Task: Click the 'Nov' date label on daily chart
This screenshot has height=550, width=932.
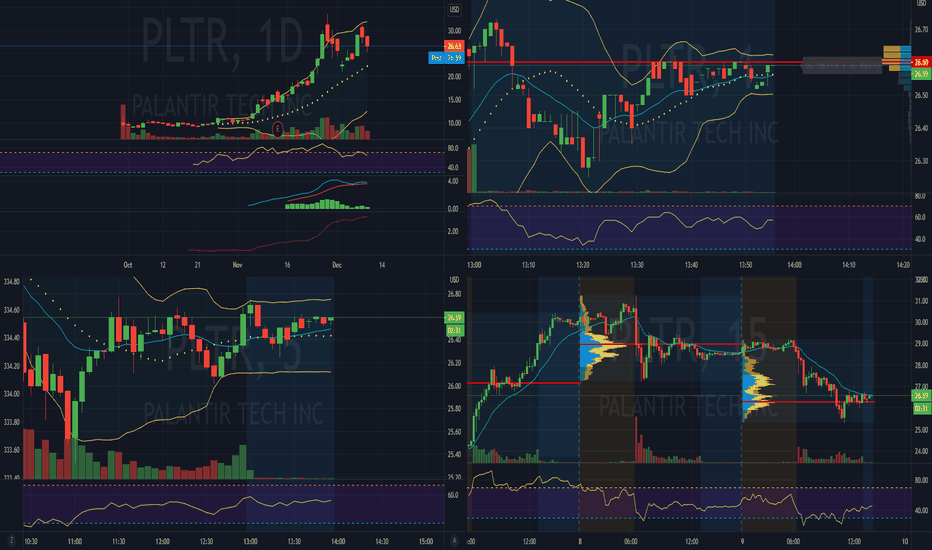Action: [x=237, y=265]
